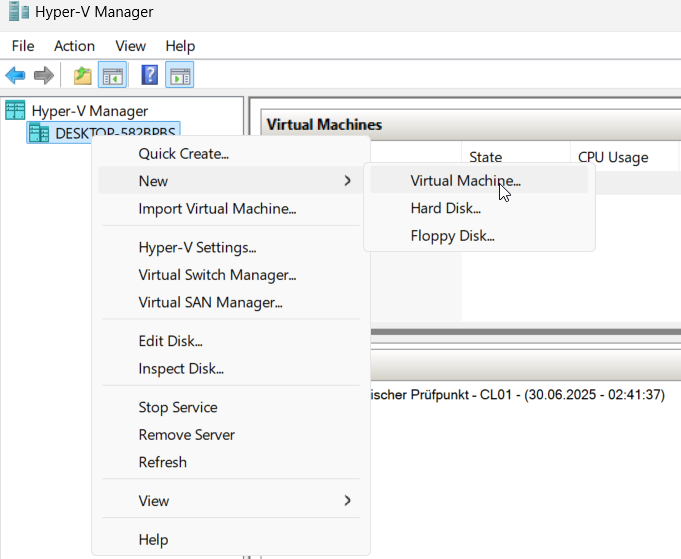Select Hard Disk... in the submenu
681x559 pixels.
coord(445,208)
